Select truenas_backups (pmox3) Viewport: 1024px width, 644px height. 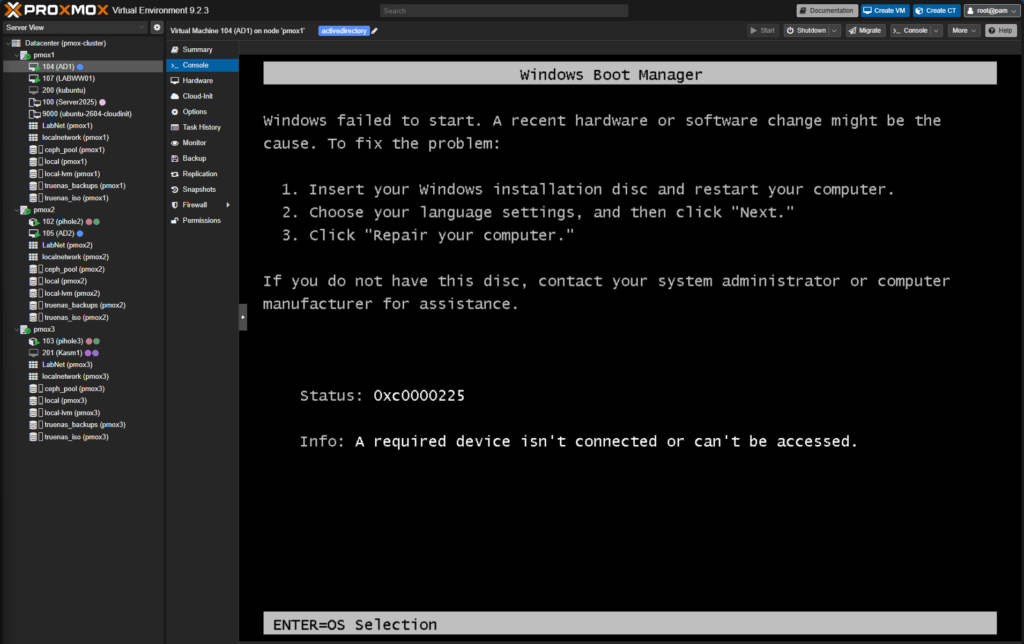(83, 425)
